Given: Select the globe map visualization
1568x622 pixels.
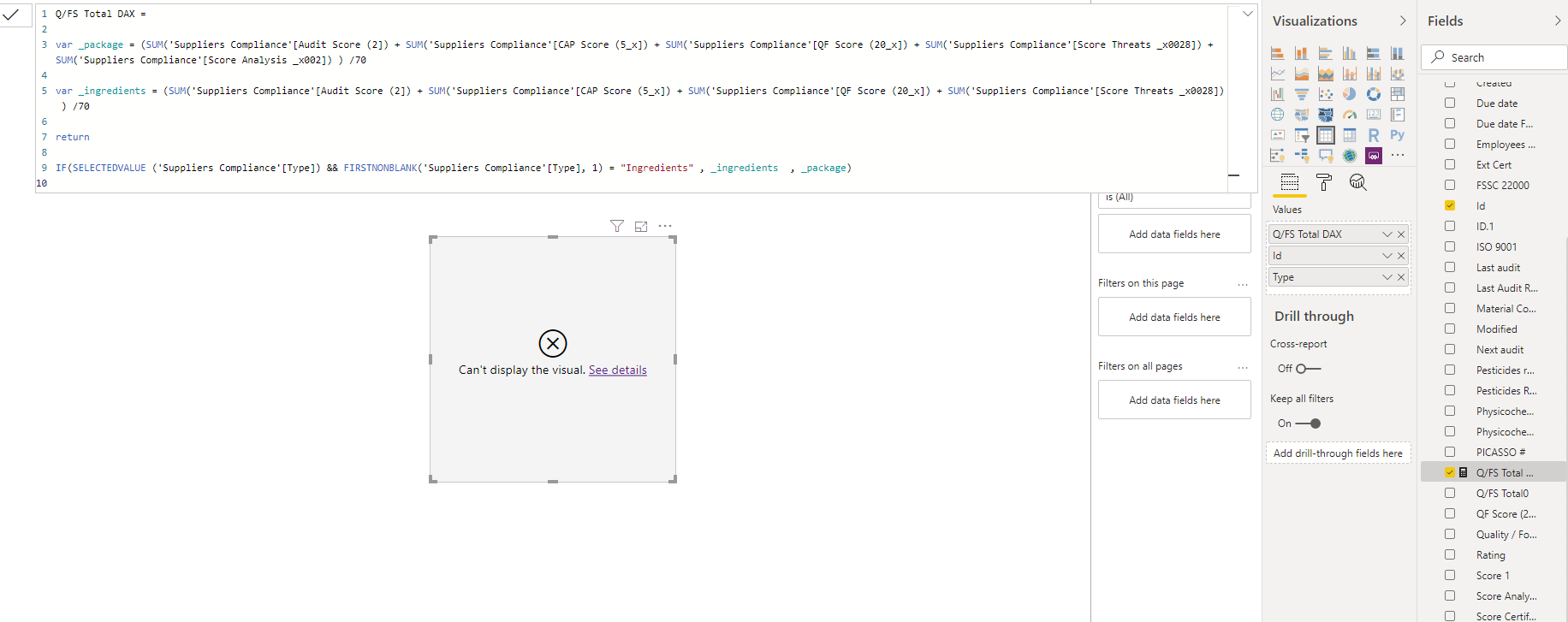Looking at the screenshot, I should 1277,115.
